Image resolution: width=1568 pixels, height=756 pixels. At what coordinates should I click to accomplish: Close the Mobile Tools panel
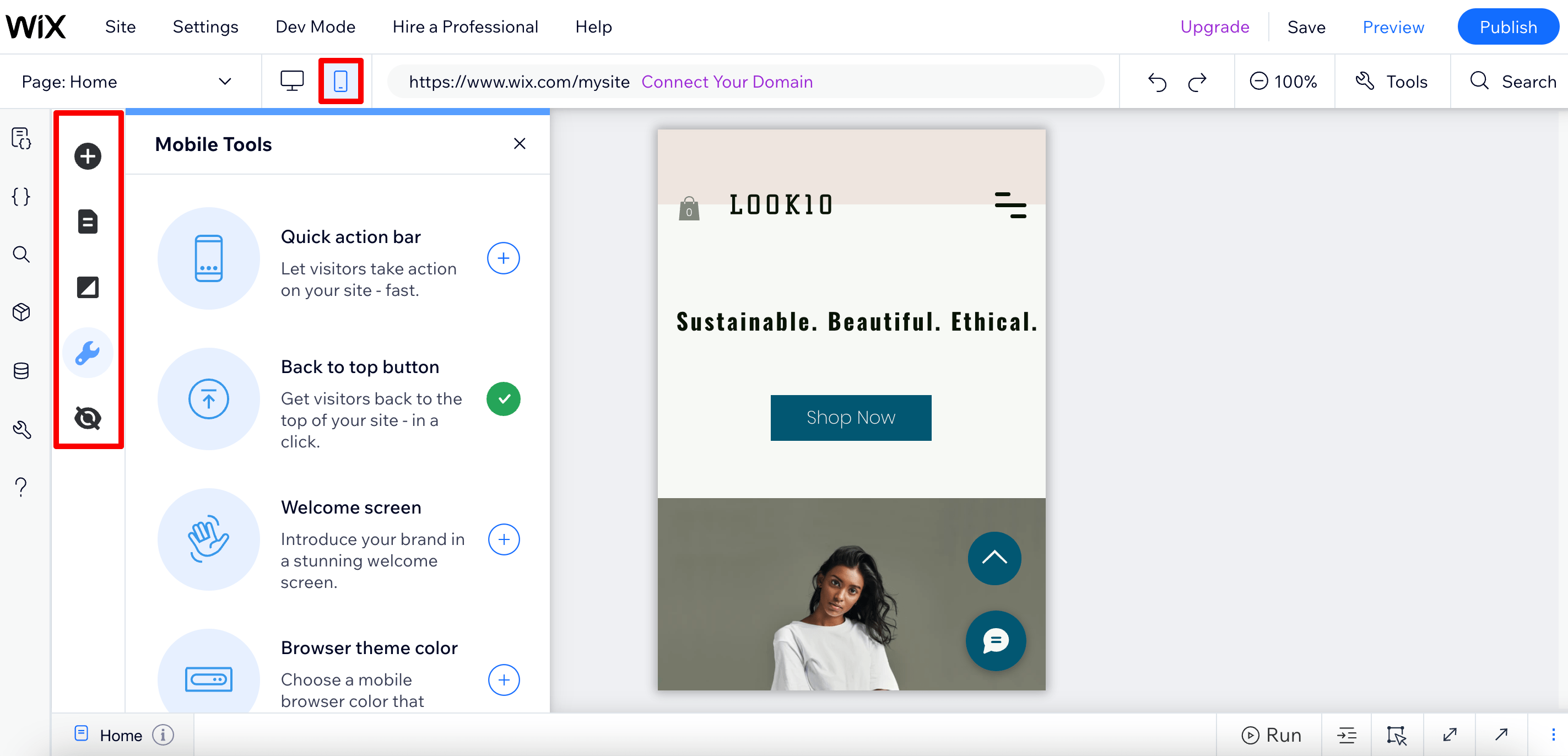tap(519, 144)
